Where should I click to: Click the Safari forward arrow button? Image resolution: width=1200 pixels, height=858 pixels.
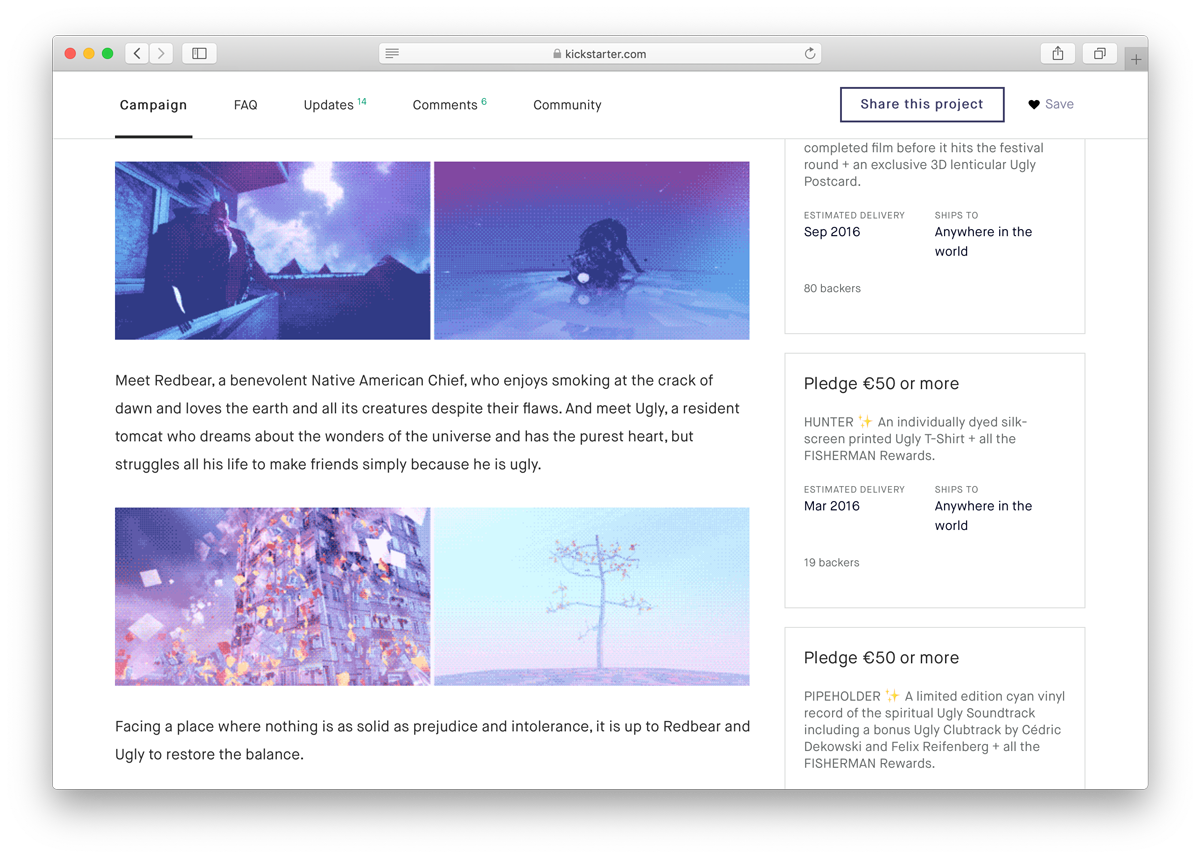tap(161, 54)
